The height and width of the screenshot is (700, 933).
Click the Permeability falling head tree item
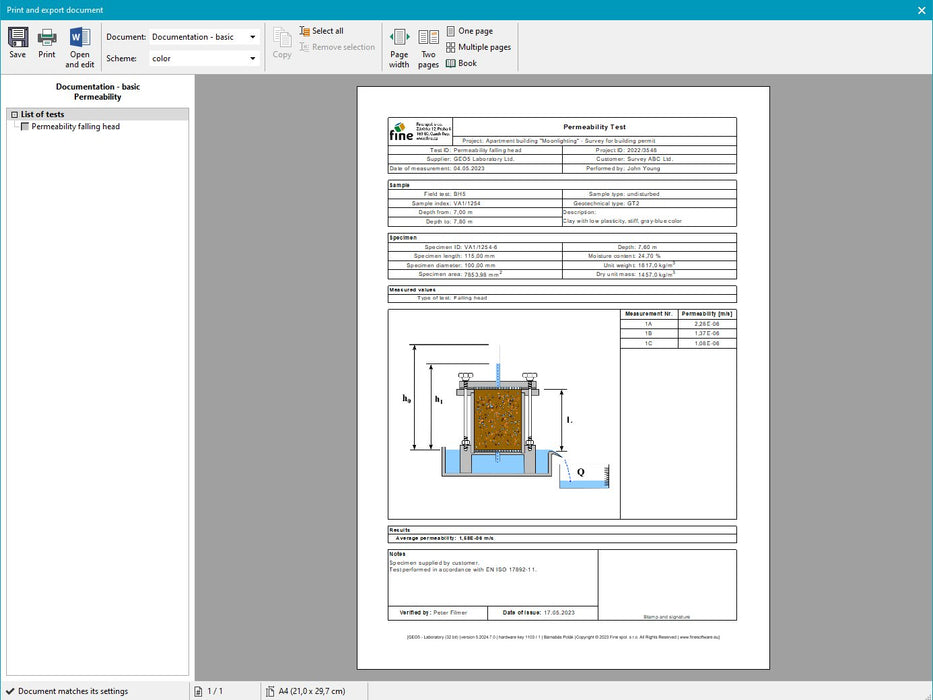[x=75, y=127]
